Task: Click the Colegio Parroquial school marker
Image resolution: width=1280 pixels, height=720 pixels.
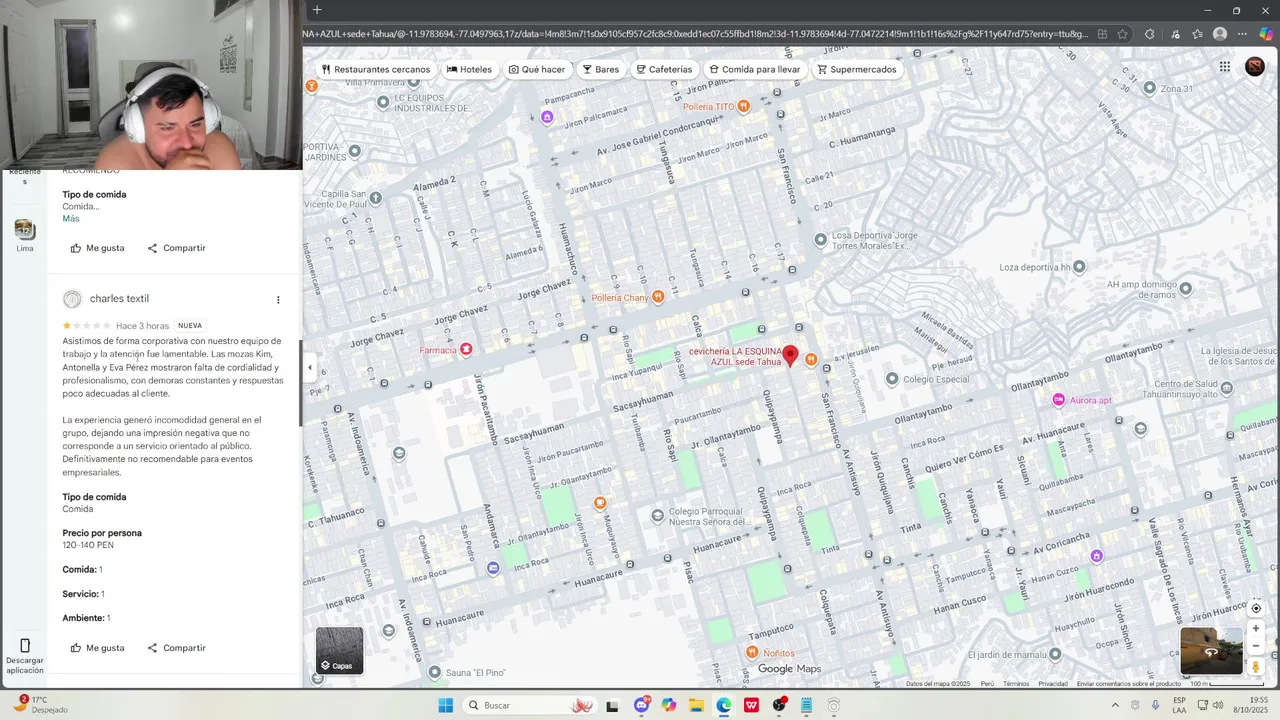Action: coord(657,516)
